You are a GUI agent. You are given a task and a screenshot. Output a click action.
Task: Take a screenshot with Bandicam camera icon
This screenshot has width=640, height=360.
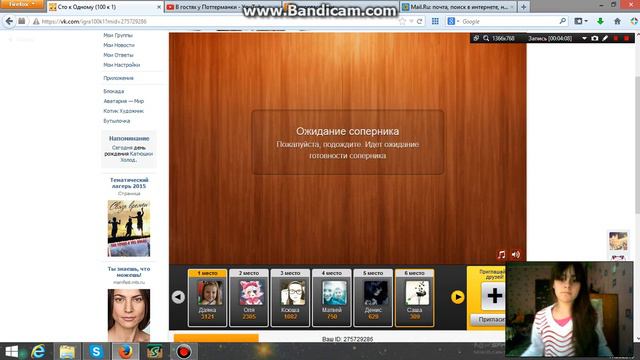click(595, 38)
